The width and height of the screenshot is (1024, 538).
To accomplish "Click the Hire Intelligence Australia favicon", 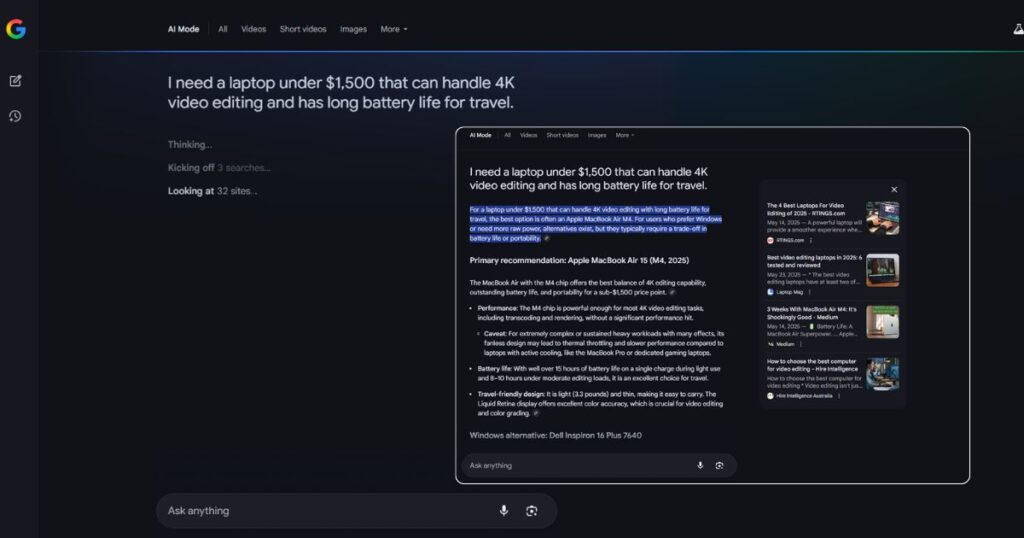I will (x=770, y=396).
